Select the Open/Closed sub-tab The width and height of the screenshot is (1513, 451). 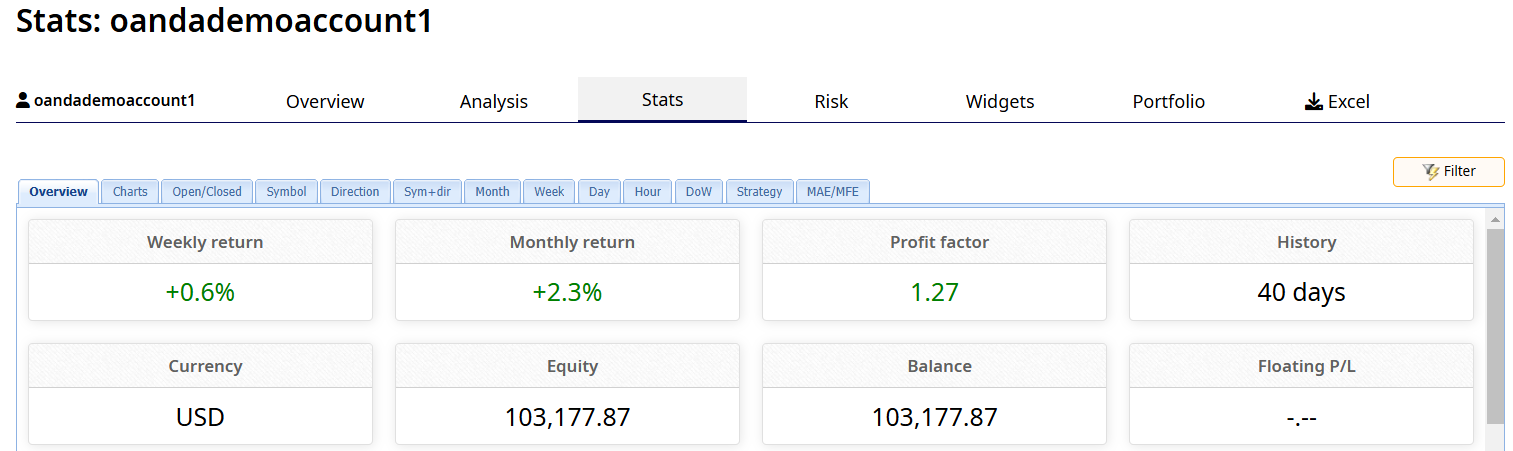(x=207, y=192)
